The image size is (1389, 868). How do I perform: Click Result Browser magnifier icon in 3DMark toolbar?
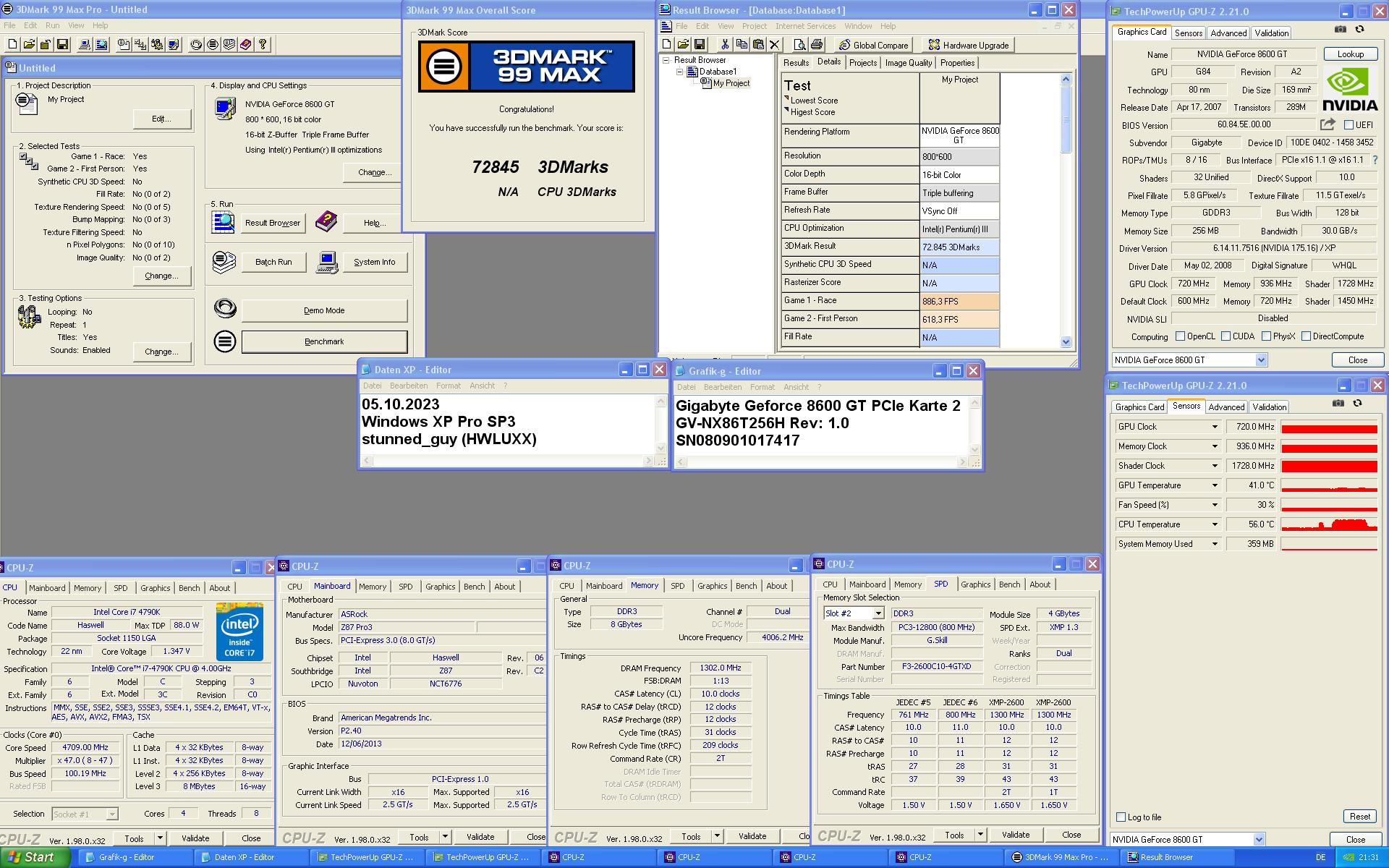[x=101, y=45]
